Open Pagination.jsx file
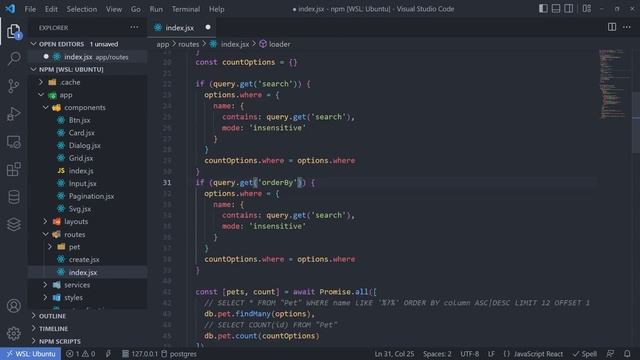Viewport: 640px width, 360px height. click(88, 196)
